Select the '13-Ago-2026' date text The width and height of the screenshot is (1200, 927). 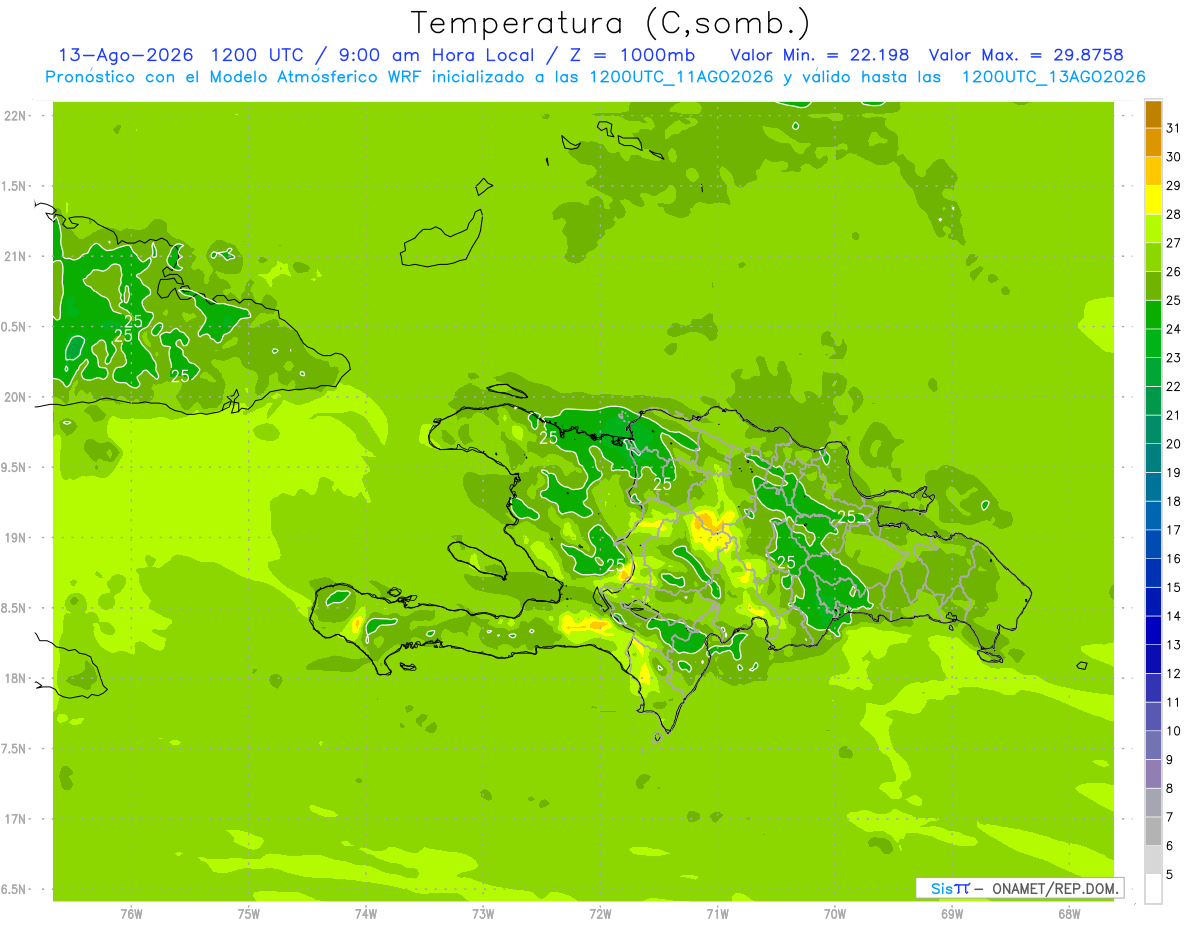[x=126, y=55]
